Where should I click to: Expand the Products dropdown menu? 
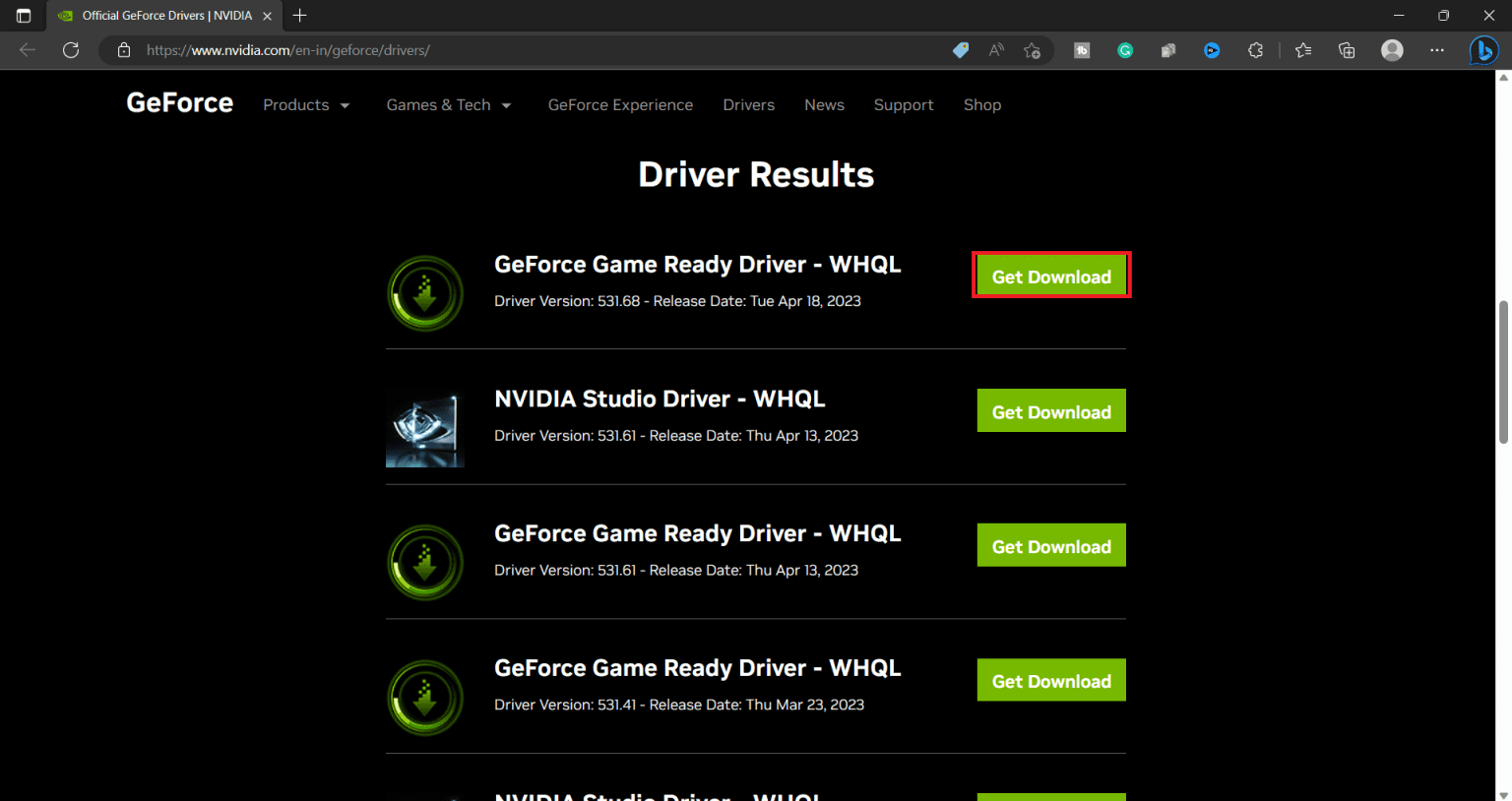click(306, 104)
